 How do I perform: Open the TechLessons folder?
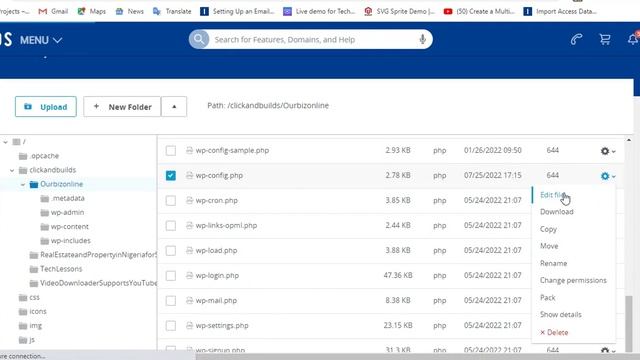pos(56,269)
